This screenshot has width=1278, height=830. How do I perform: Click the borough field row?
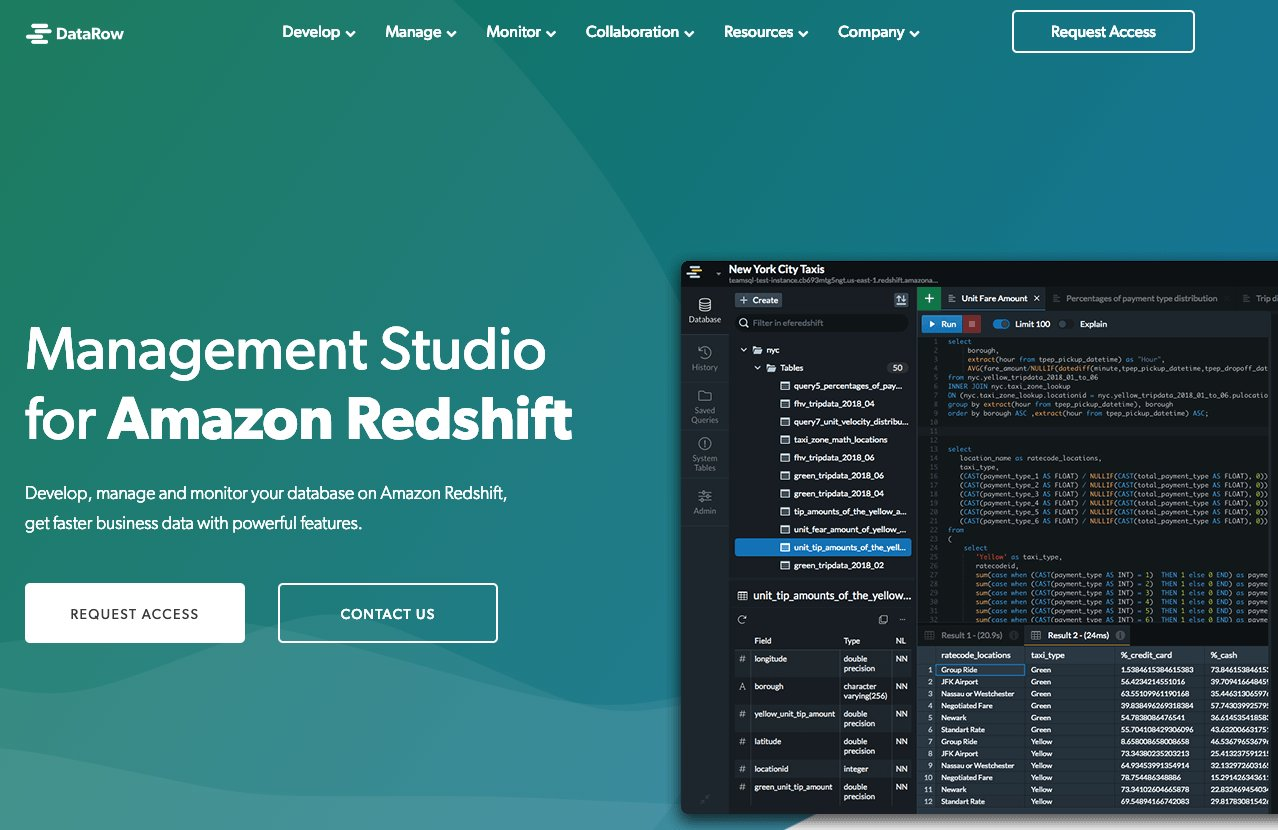[x=823, y=691]
